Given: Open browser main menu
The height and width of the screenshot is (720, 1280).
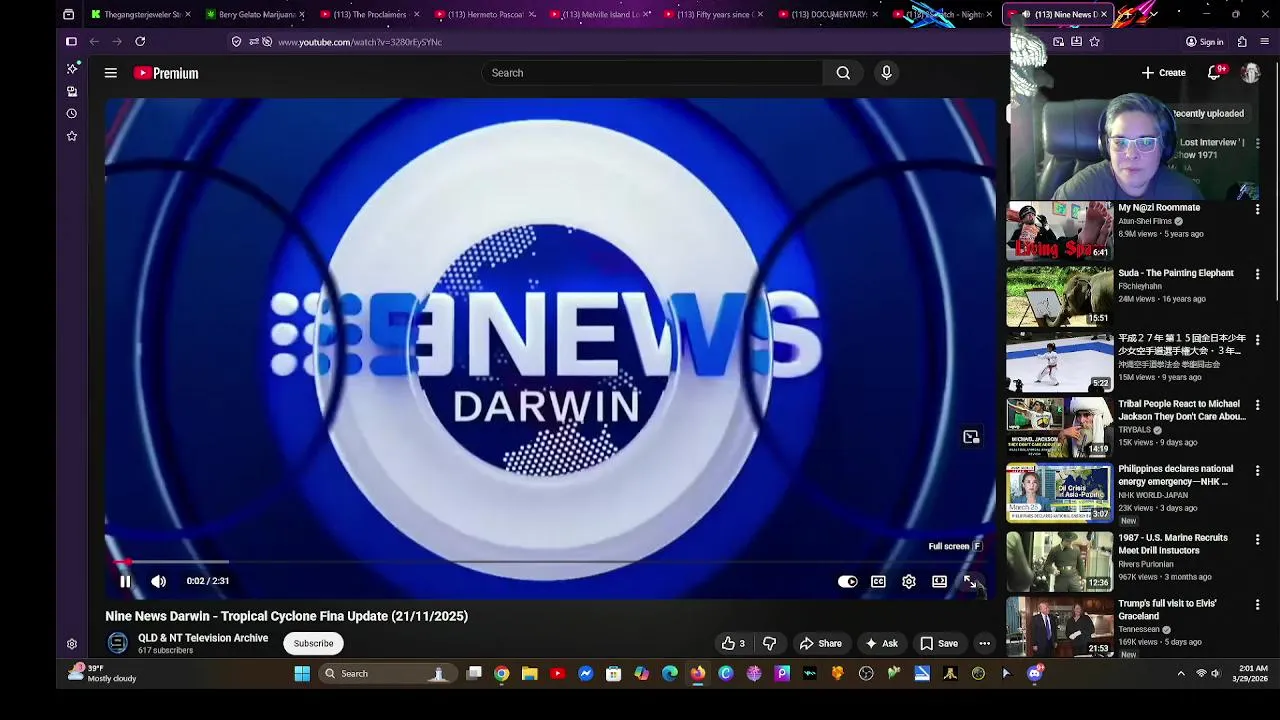Looking at the screenshot, I should [1265, 42].
